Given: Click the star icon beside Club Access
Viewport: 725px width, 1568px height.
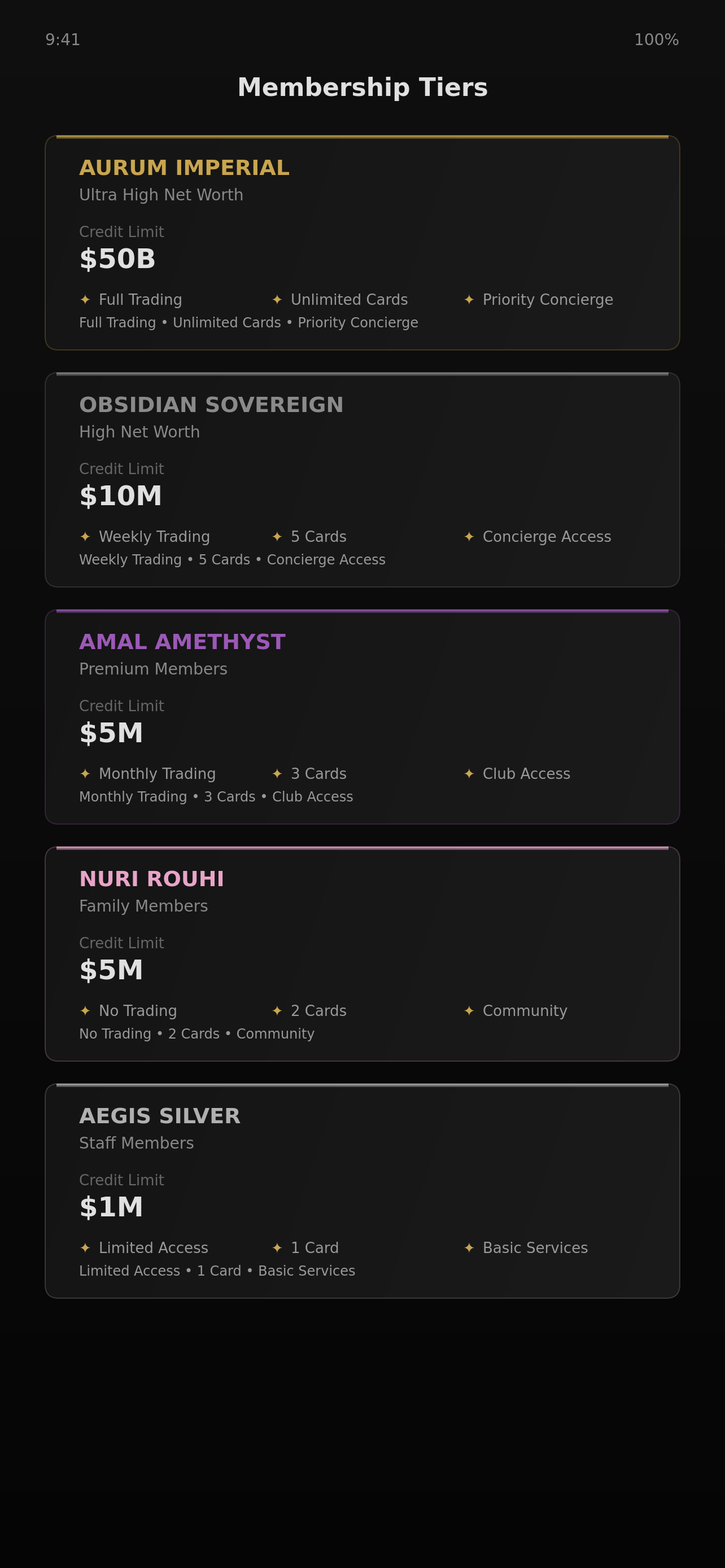Looking at the screenshot, I should pyautogui.click(x=469, y=774).
